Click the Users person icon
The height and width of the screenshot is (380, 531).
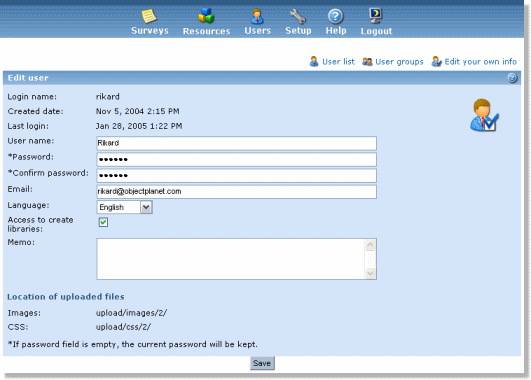pyautogui.click(x=257, y=16)
